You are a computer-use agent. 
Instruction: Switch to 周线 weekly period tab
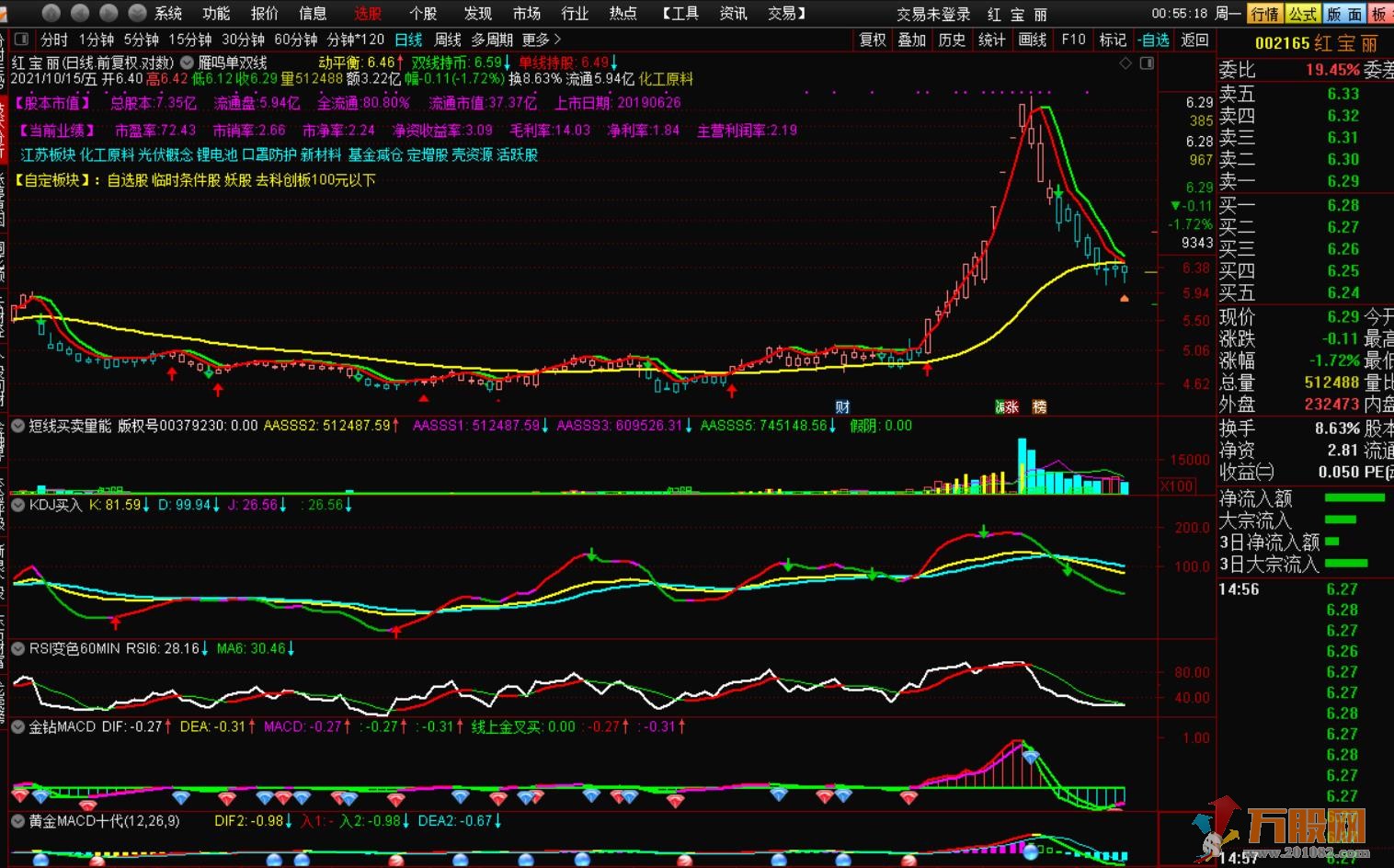click(448, 40)
